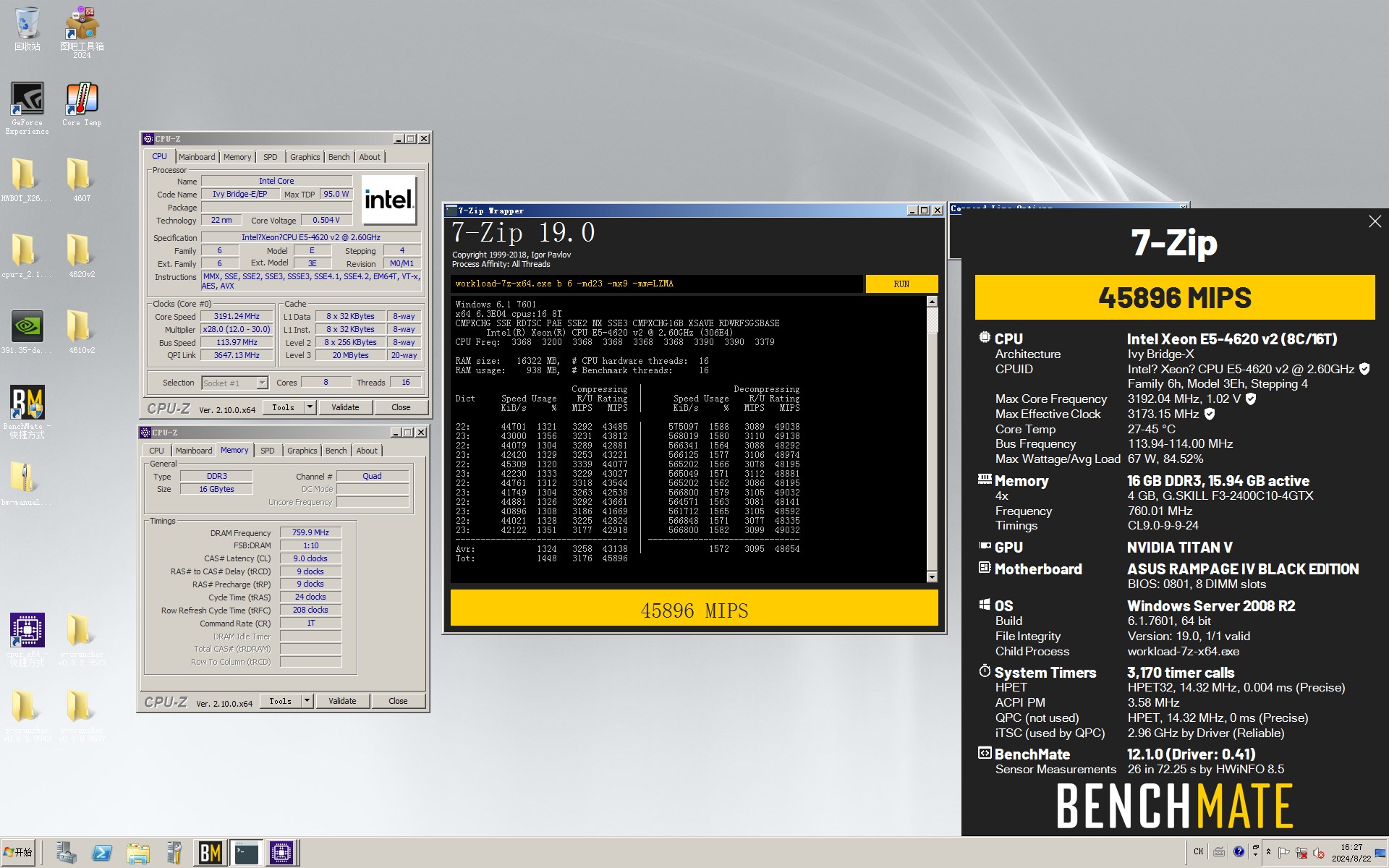Open the HWBOT_X26 folder on desktop
The width and height of the screenshot is (1389, 868).
pos(25,179)
